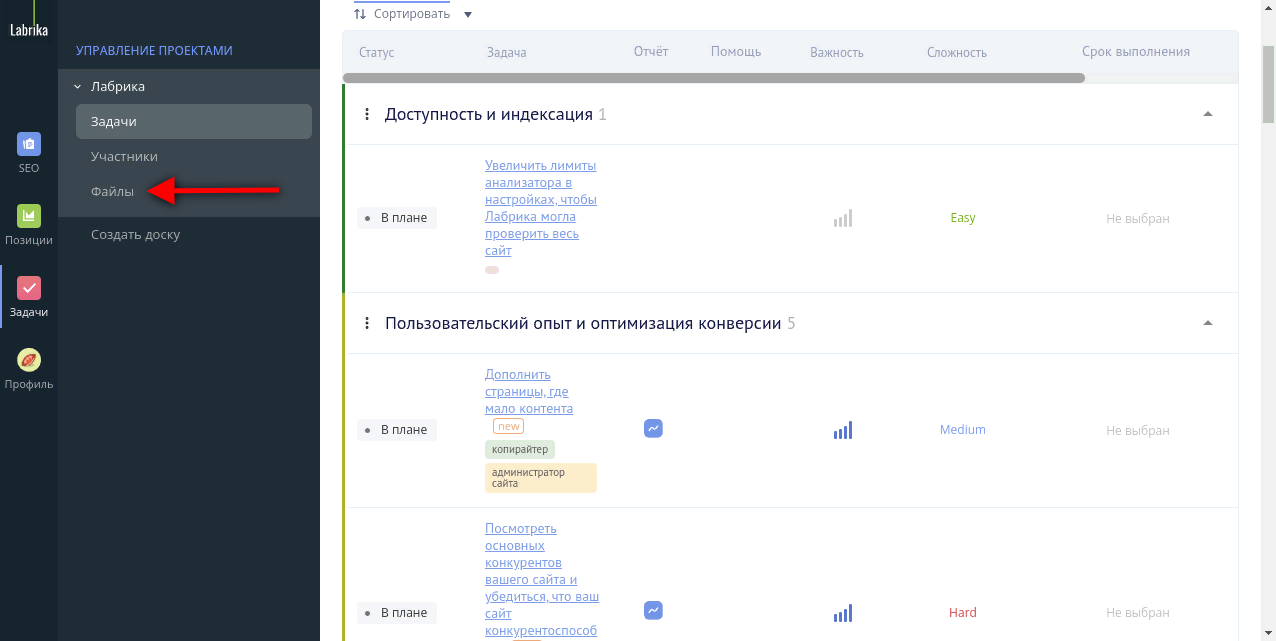Viewport: 1276px width, 641px height.
Task: Open task Увеличить лимиты анализатора link
Action: click(x=540, y=208)
